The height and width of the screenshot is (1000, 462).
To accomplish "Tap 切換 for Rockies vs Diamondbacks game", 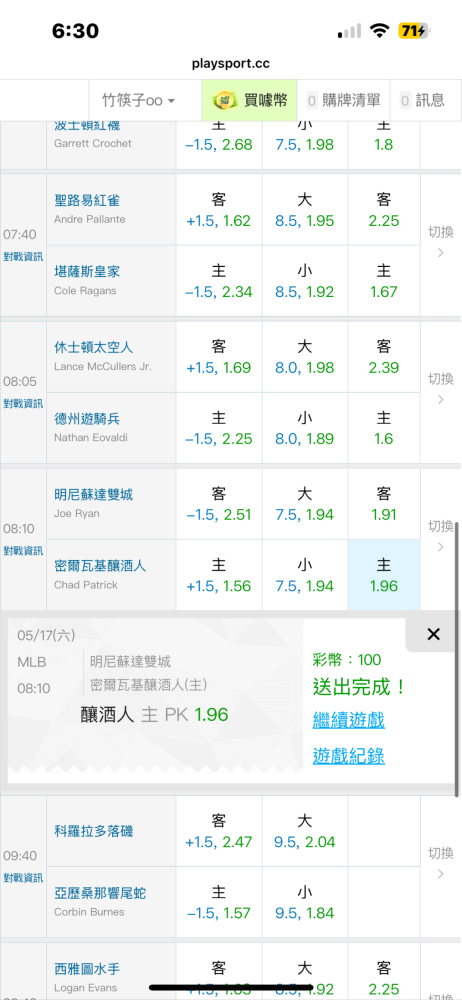I will [x=440, y=862].
